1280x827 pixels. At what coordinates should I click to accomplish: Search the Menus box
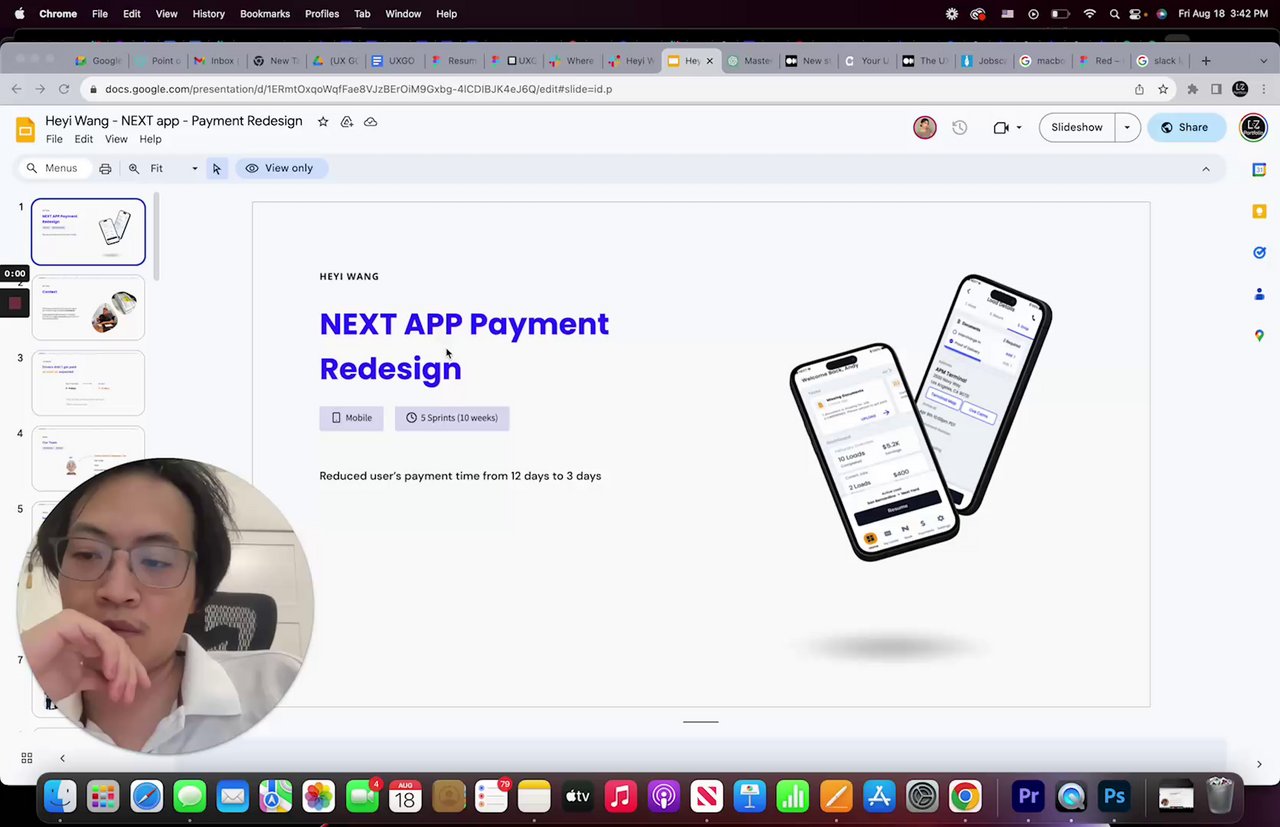tap(53, 168)
